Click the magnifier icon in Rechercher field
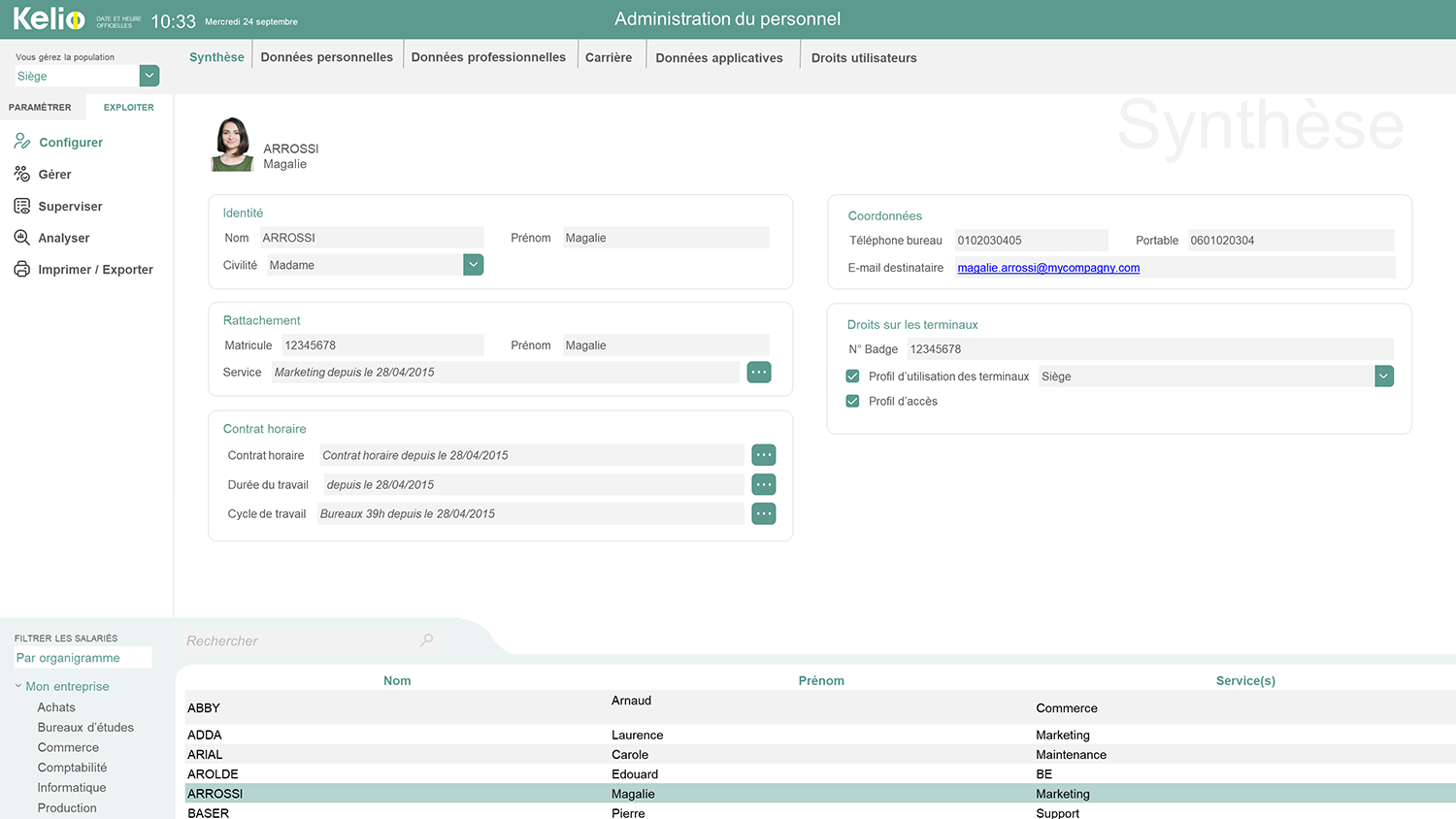 pos(426,640)
